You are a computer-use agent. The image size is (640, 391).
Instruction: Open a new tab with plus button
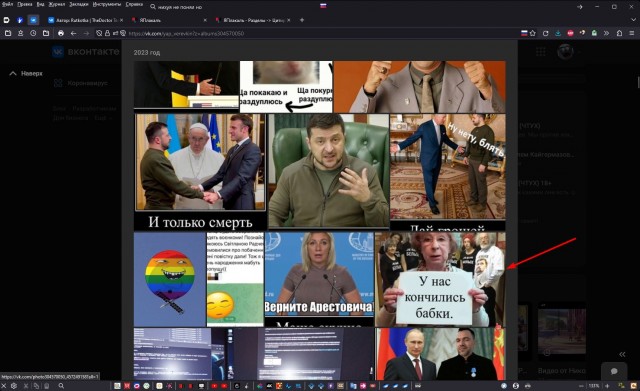tap(302, 20)
